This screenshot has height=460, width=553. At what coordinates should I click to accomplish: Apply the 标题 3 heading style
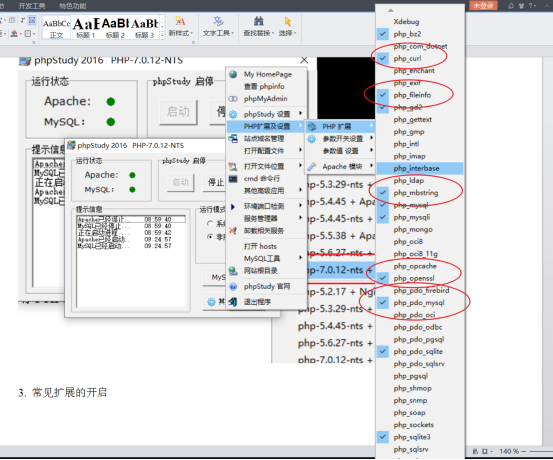point(145,28)
